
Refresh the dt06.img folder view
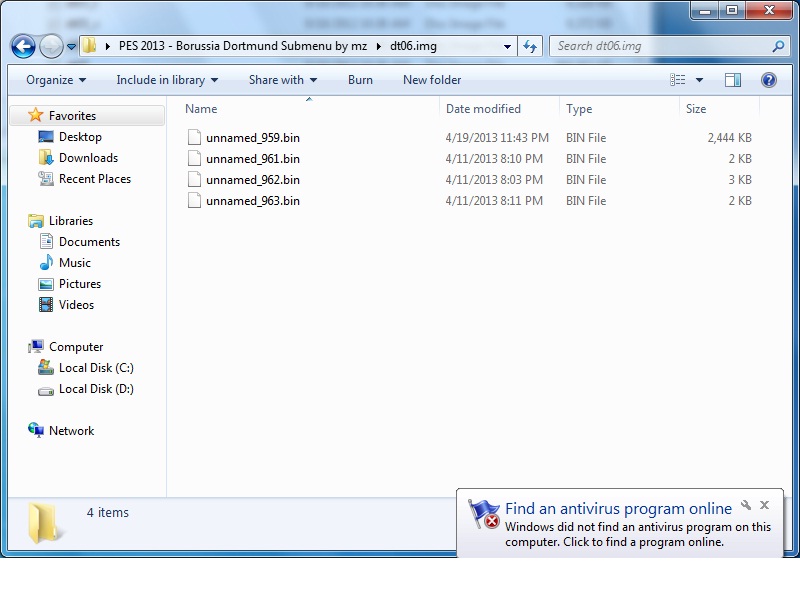click(x=530, y=46)
